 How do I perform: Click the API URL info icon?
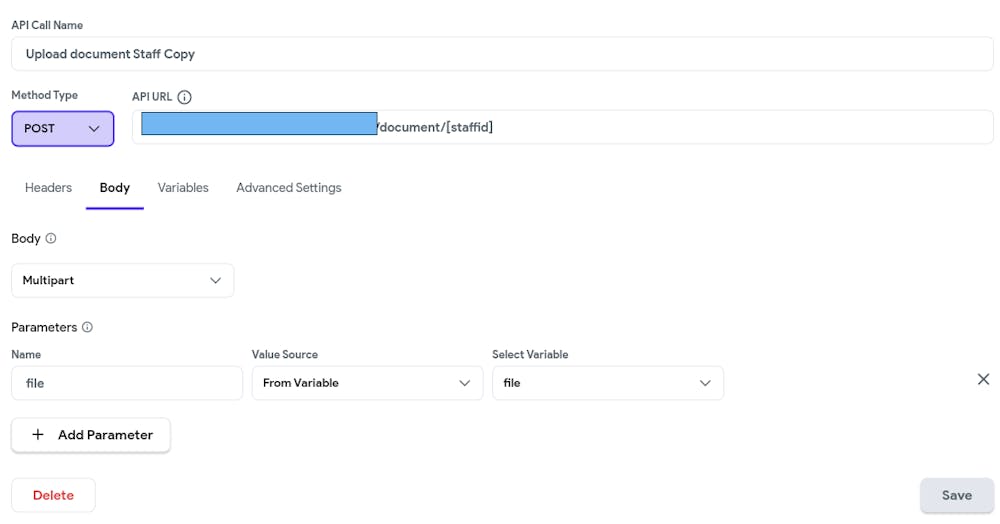click(x=184, y=97)
